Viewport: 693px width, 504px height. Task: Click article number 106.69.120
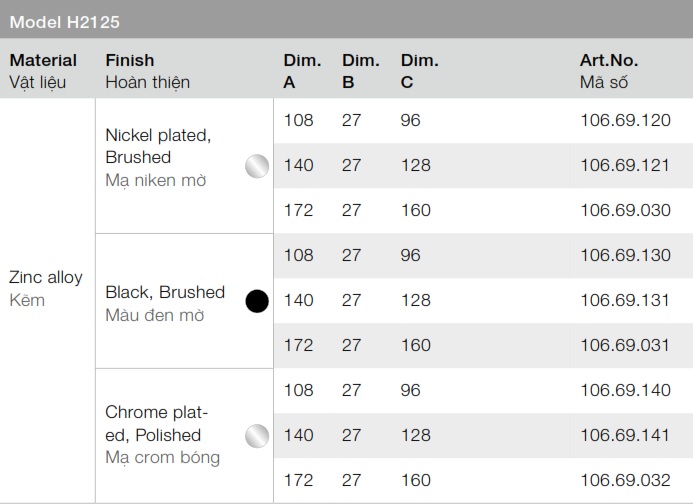tap(625, 121)
